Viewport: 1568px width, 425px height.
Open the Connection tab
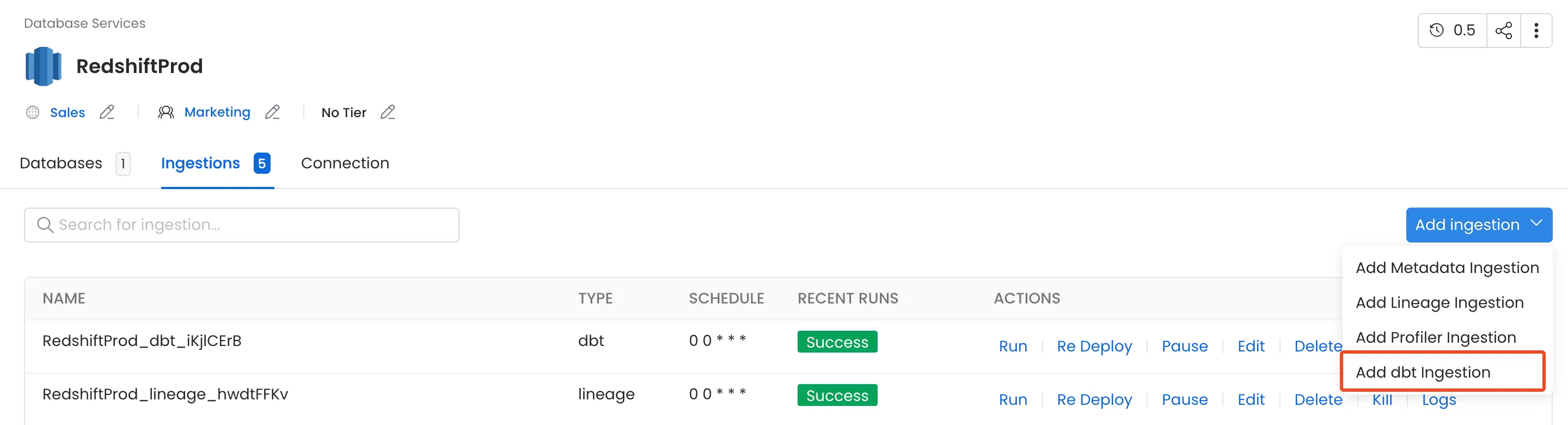(x=345, y=163)
